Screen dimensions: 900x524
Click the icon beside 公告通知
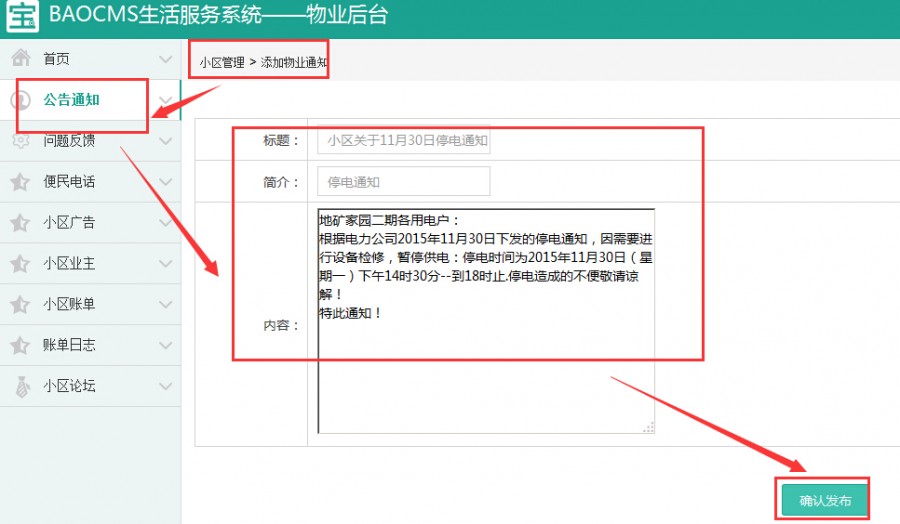click(21, 100)
